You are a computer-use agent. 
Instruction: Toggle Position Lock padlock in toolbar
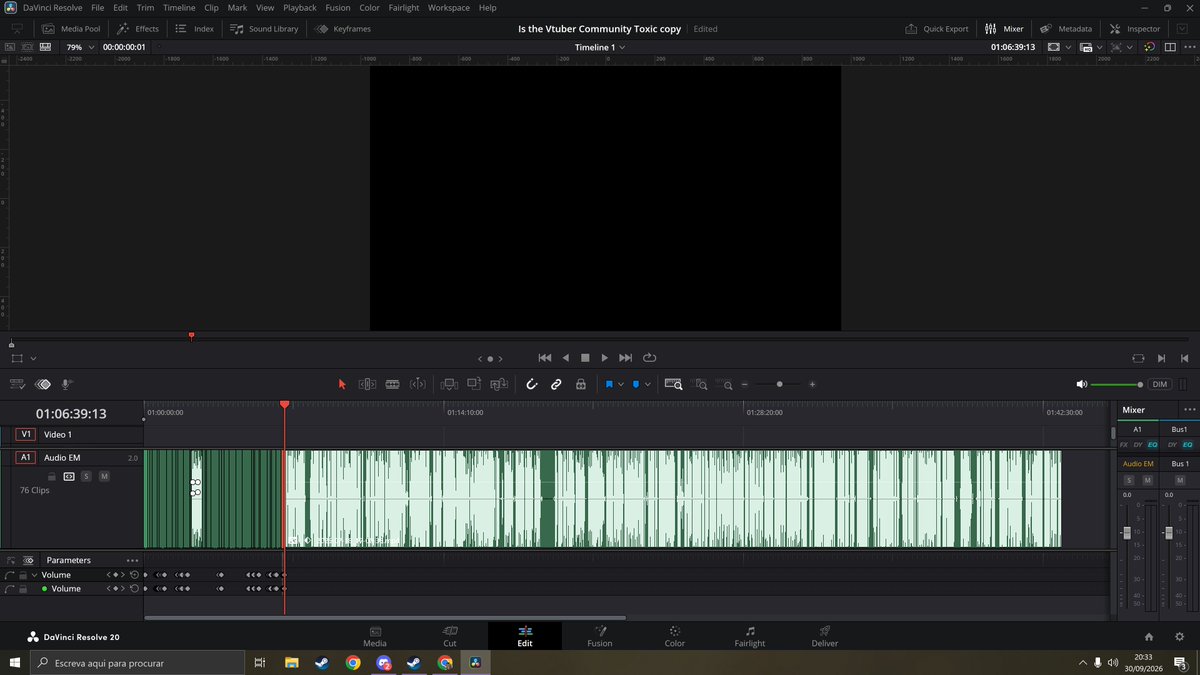click(581, 384)
